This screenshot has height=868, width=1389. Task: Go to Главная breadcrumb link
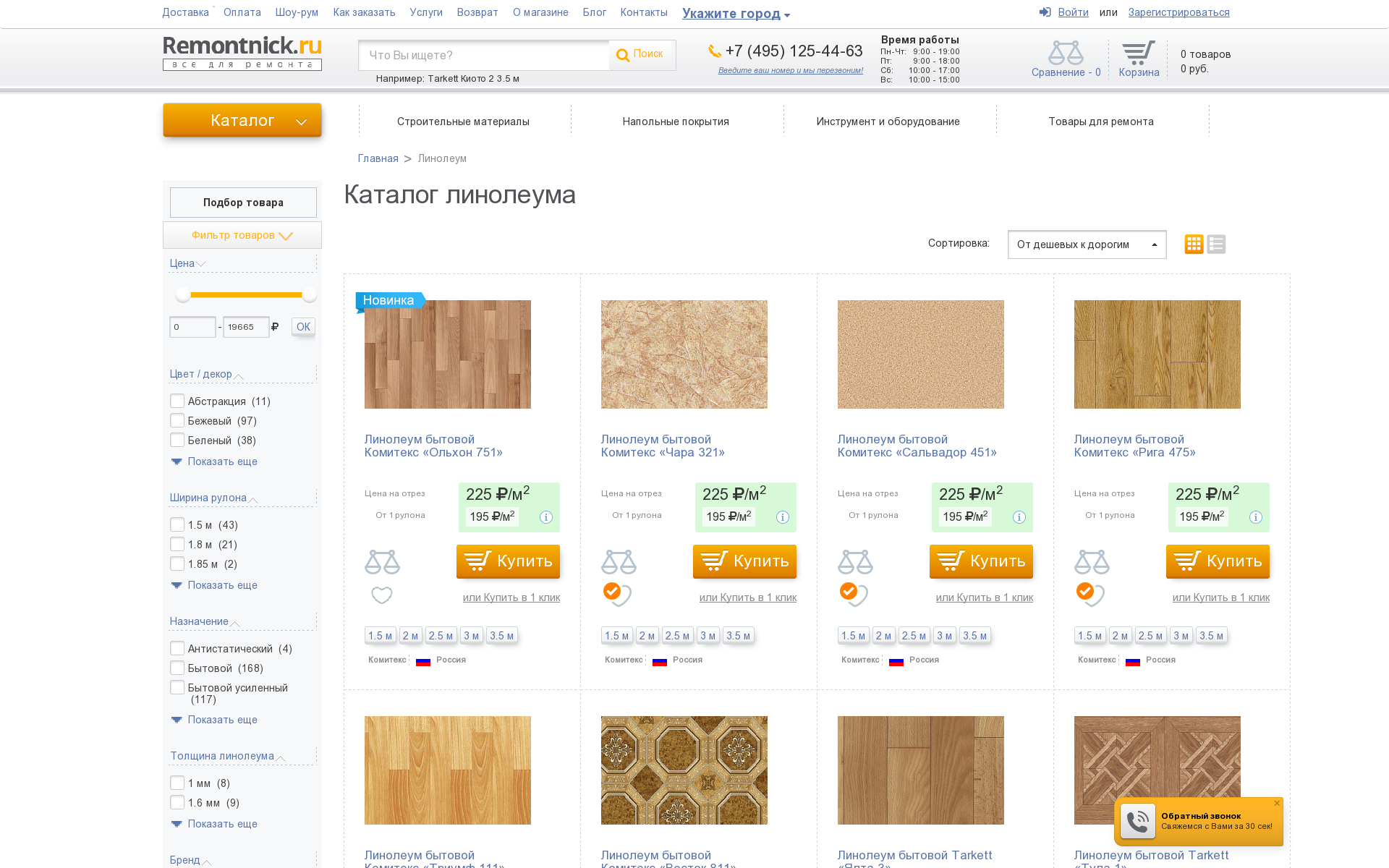point(378,158)
